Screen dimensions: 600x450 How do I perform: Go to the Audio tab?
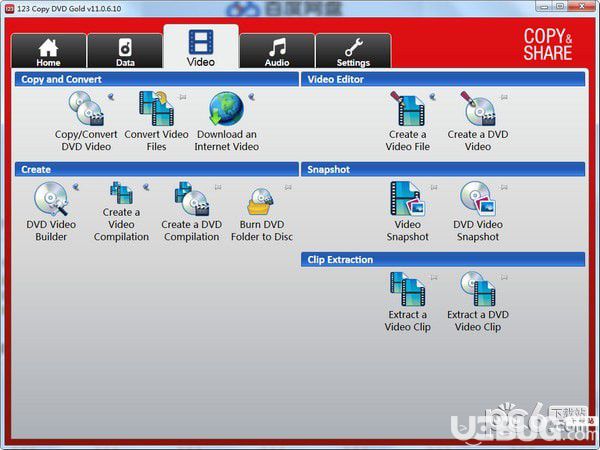tap(277, 51)
